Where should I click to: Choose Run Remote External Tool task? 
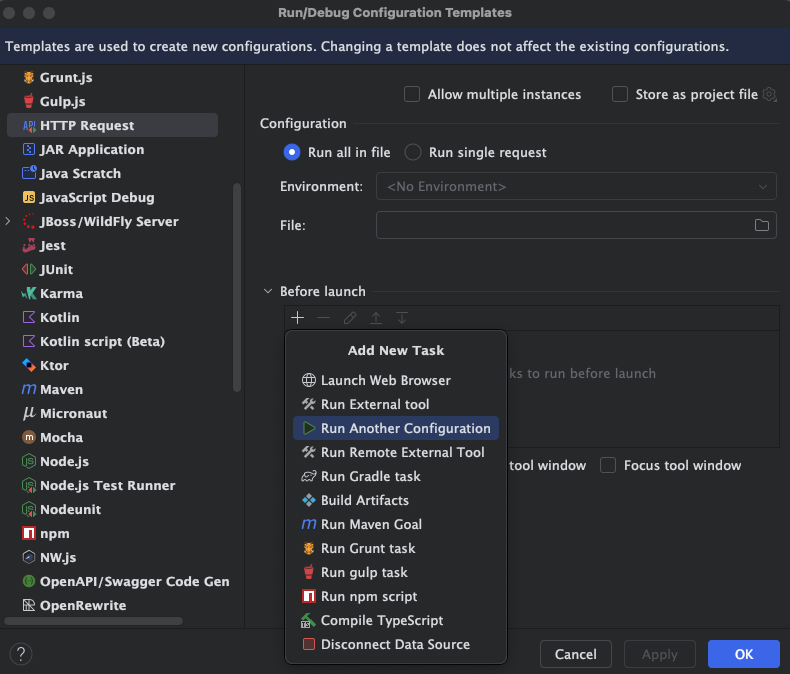point(396,452)
